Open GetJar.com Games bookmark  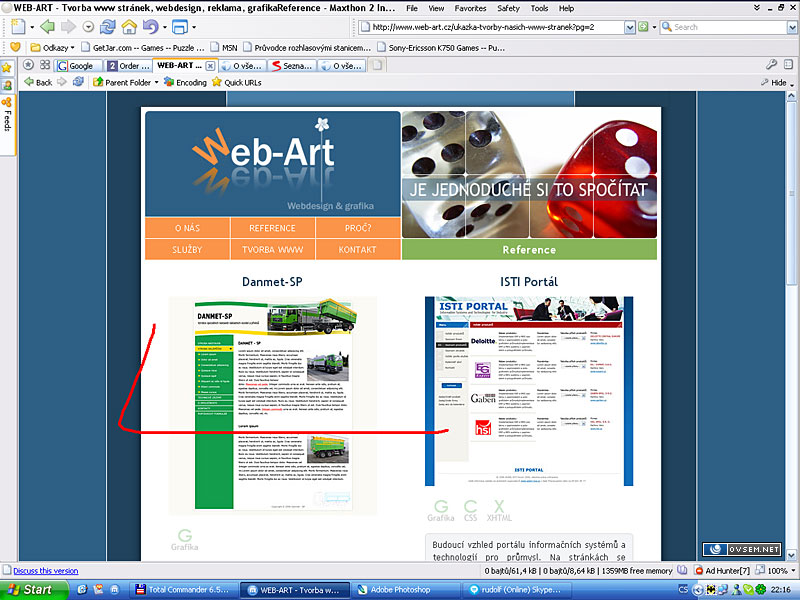pos(143,47)
